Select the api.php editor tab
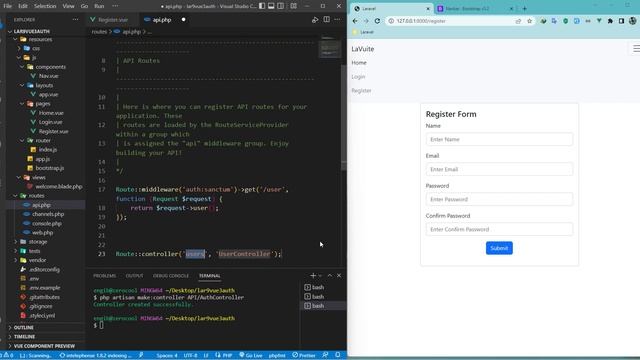 [x=162, y=20]
